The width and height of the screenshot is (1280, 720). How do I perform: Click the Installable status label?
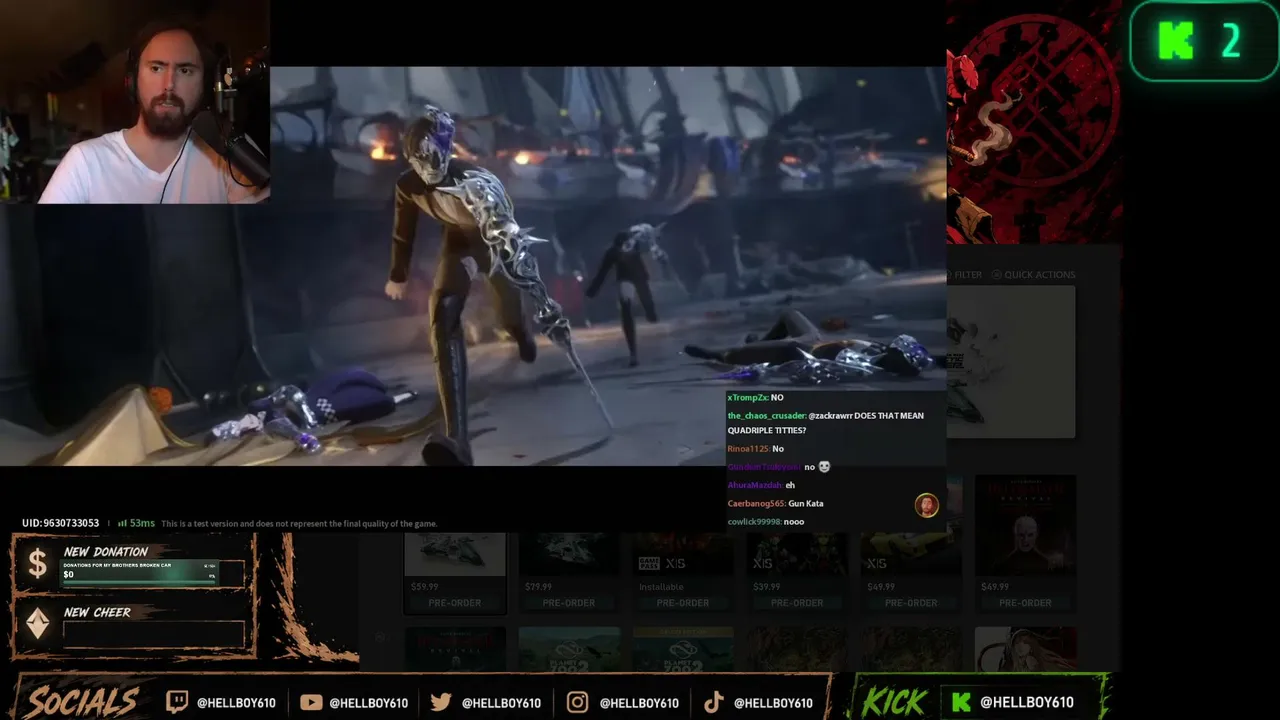point(661,587)
